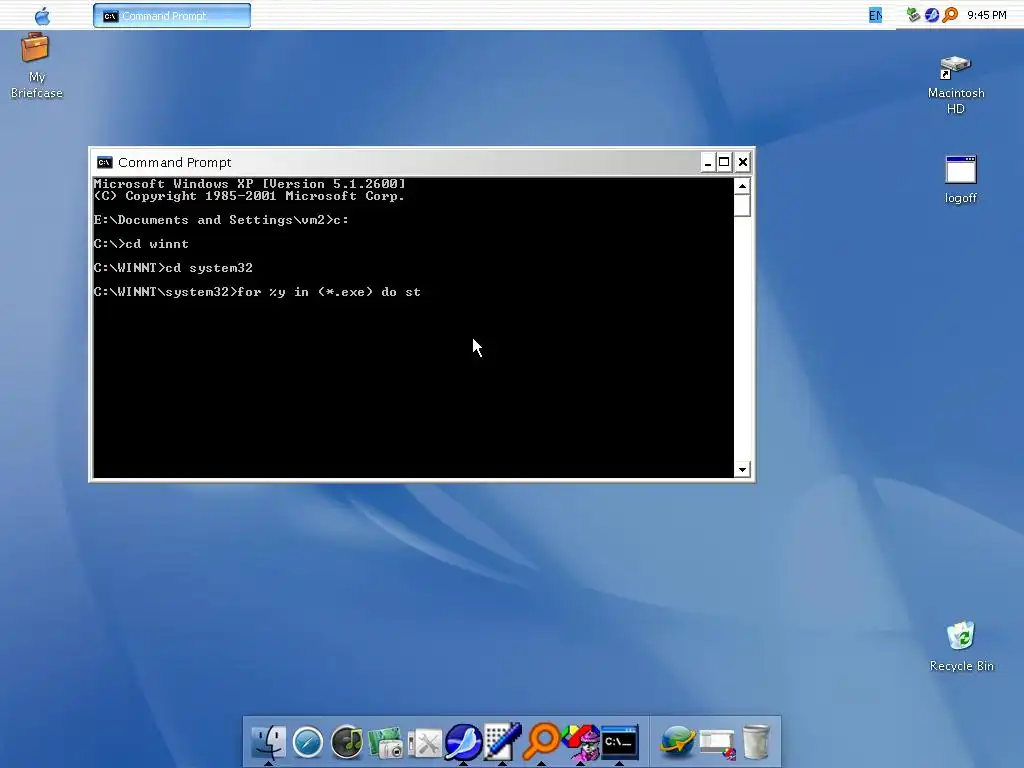Click scrollbar up arrow in Command Prompt

coord(742,186)
